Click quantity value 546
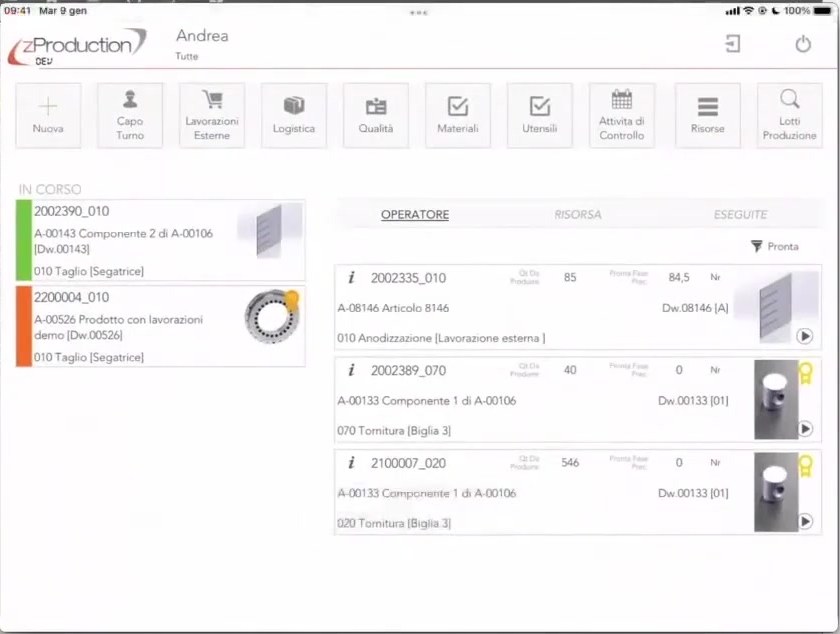Viewport: 840px width, 634px height. point(570,463)
